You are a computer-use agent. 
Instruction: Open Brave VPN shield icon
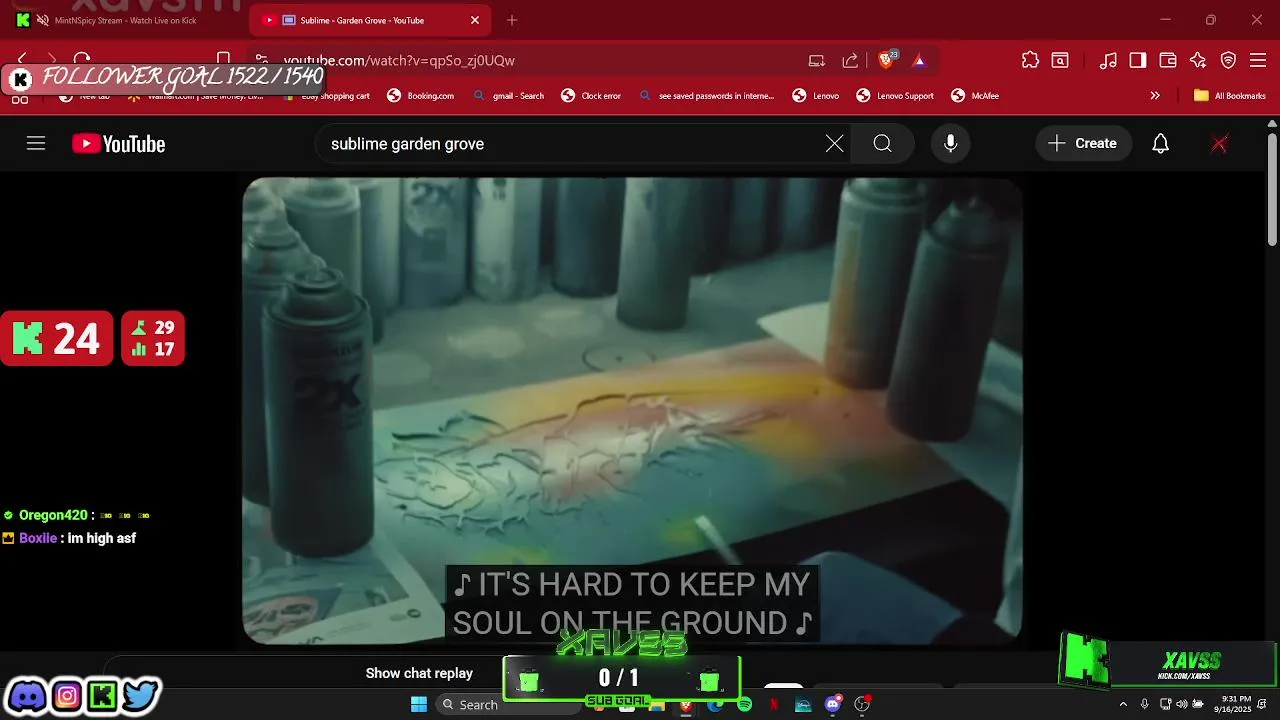[x=1228, y=60]
